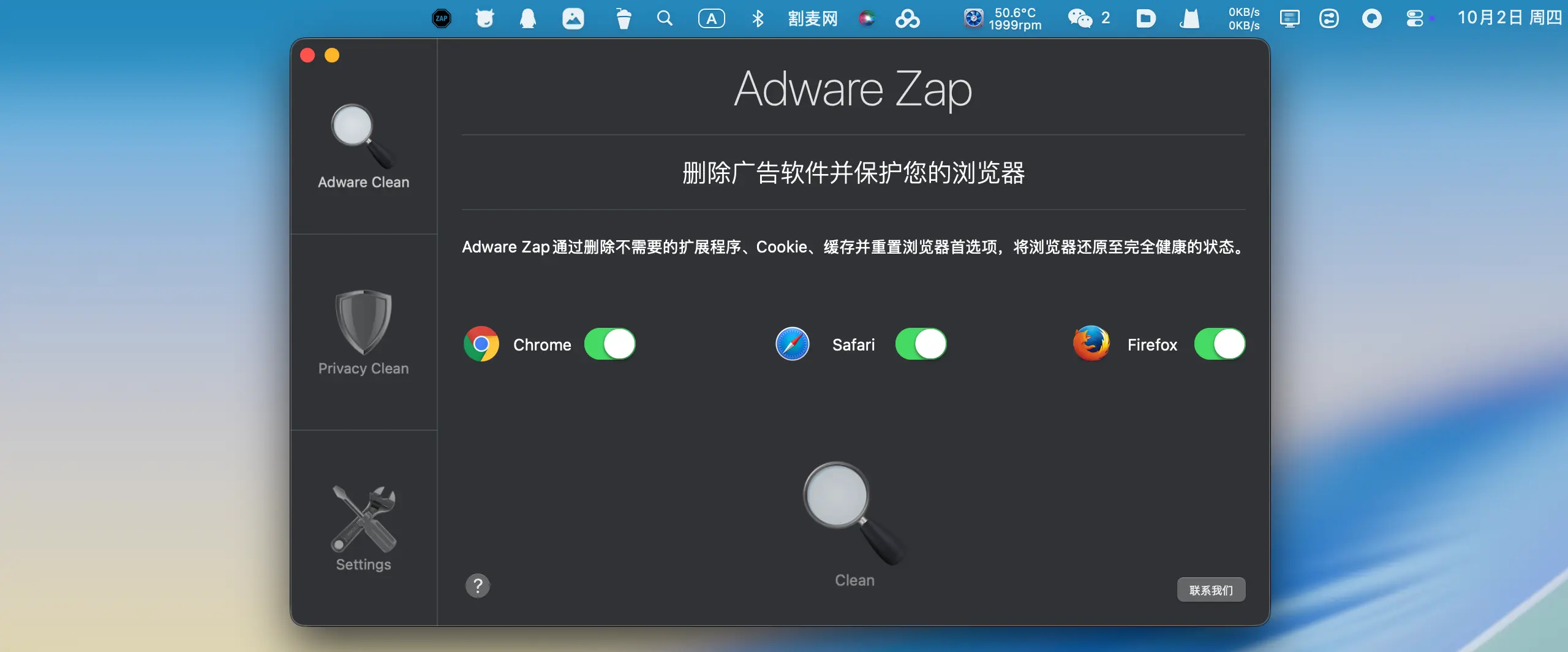Turn off the Safari toggle switch
The width and height of the screenshot is (1568, 652).
click(x=921, y=344)
